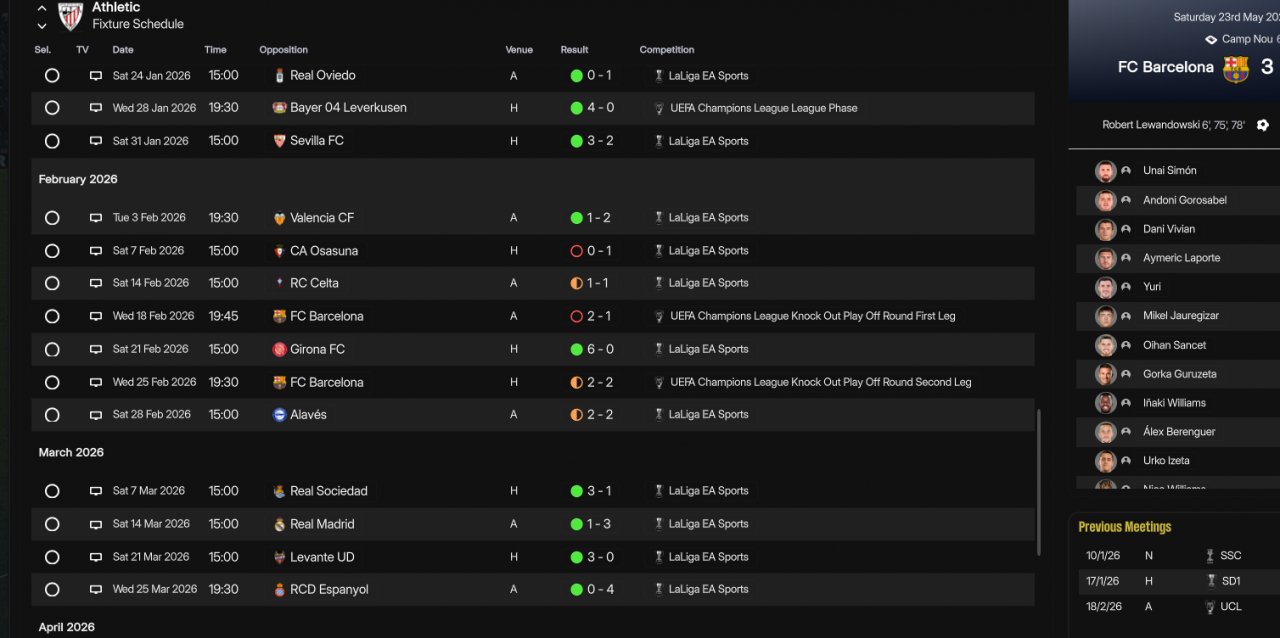Open the RCD Espanyol opposition link
1280x638 pixels.
pos(329,590)
